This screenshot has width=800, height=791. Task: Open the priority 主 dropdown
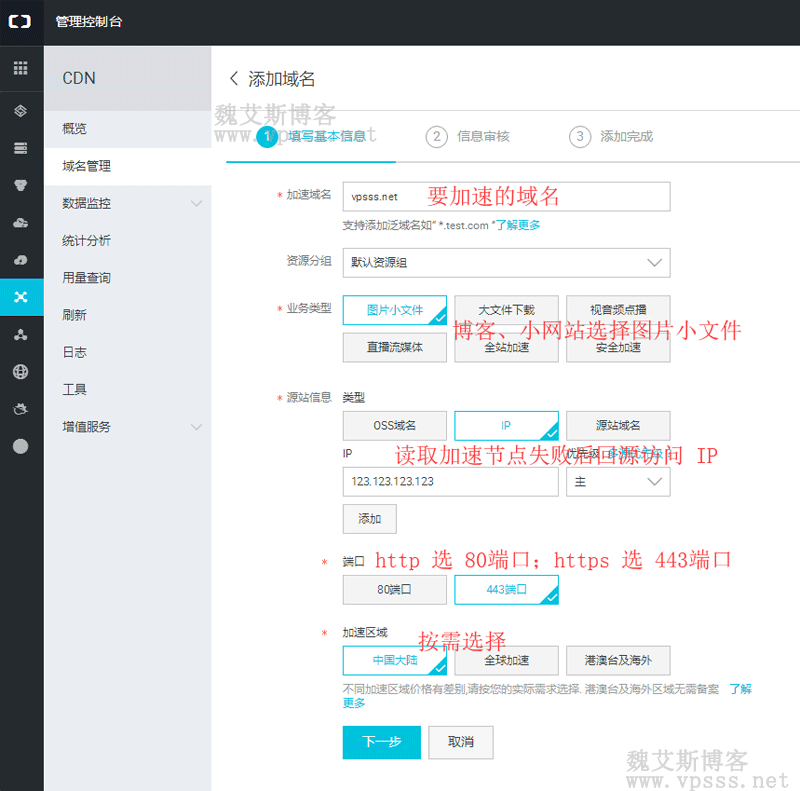[x=617, y=481]
